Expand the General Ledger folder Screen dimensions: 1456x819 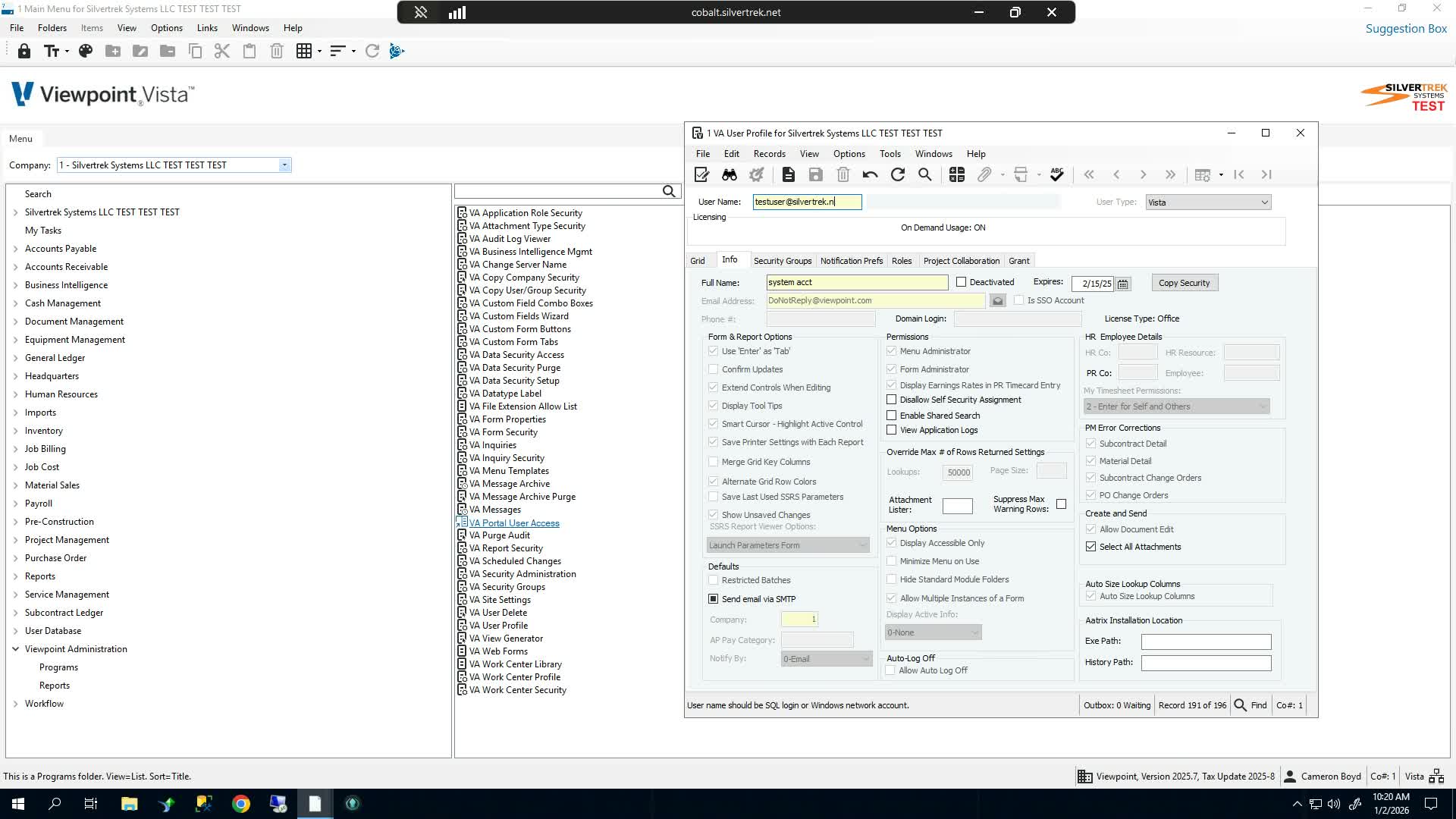[15, 358]
